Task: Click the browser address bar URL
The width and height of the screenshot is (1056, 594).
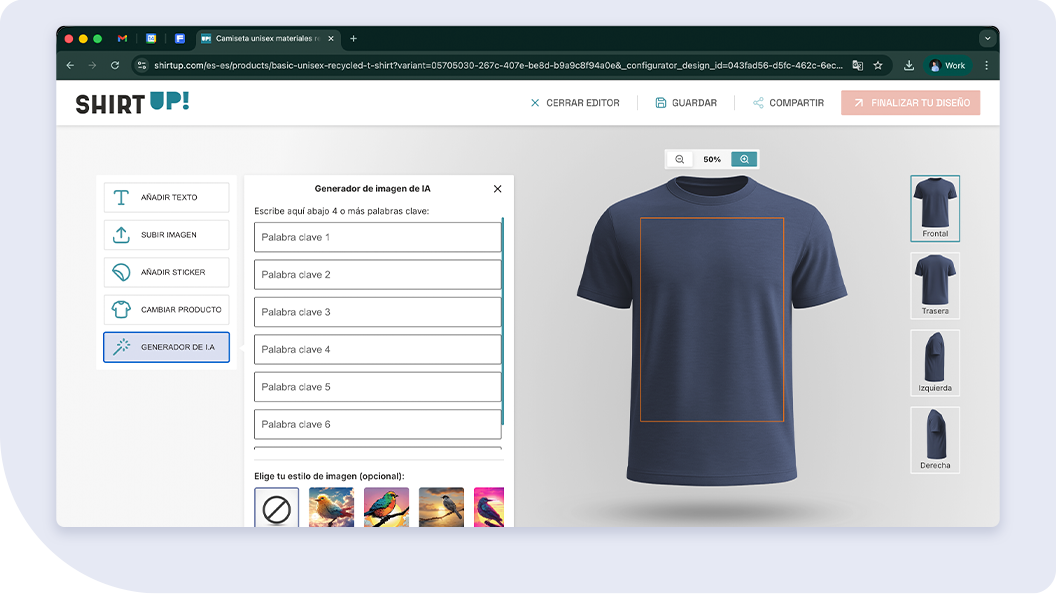Action: point(498,65)
